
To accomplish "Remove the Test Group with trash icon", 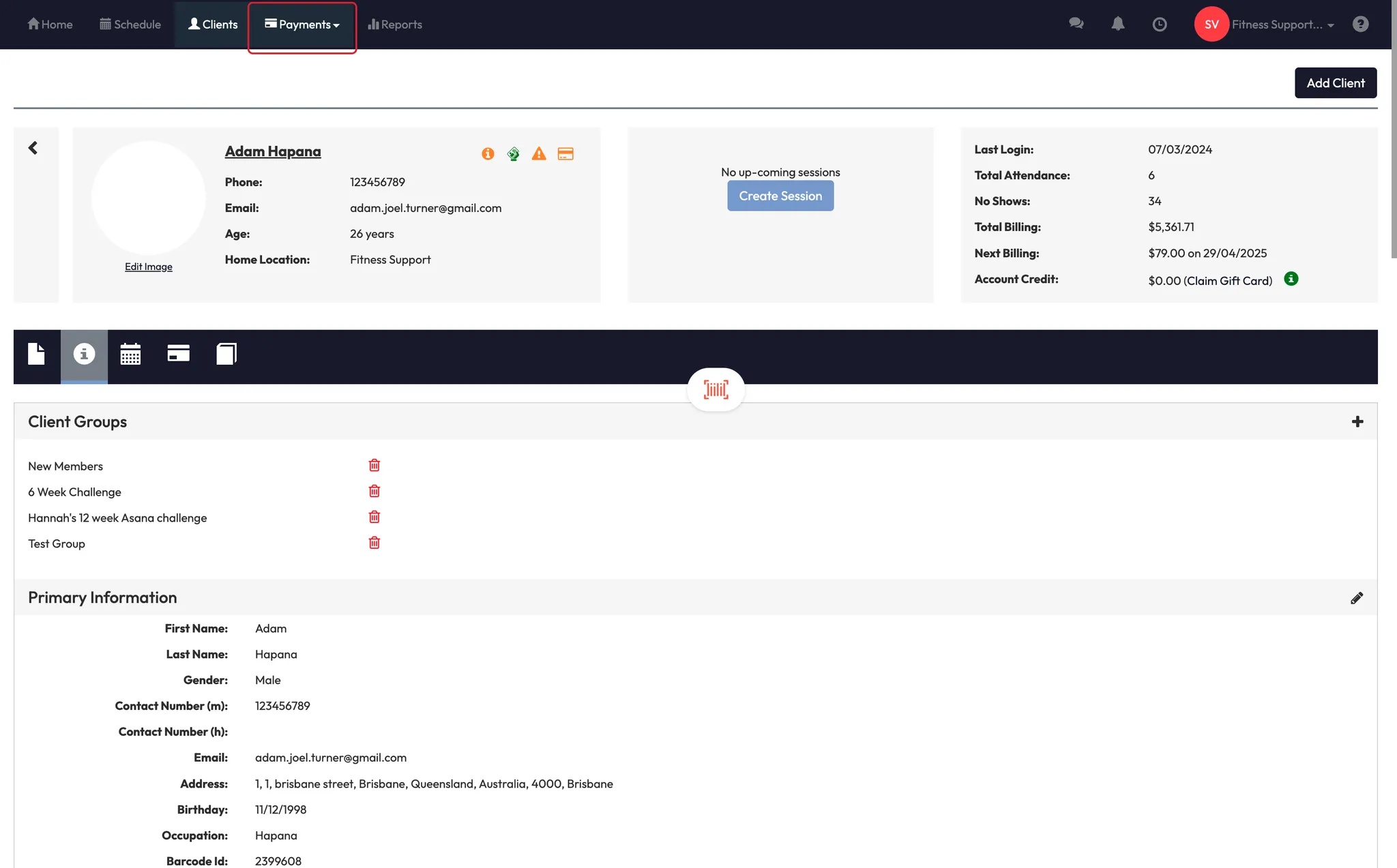I will point(374,543).
